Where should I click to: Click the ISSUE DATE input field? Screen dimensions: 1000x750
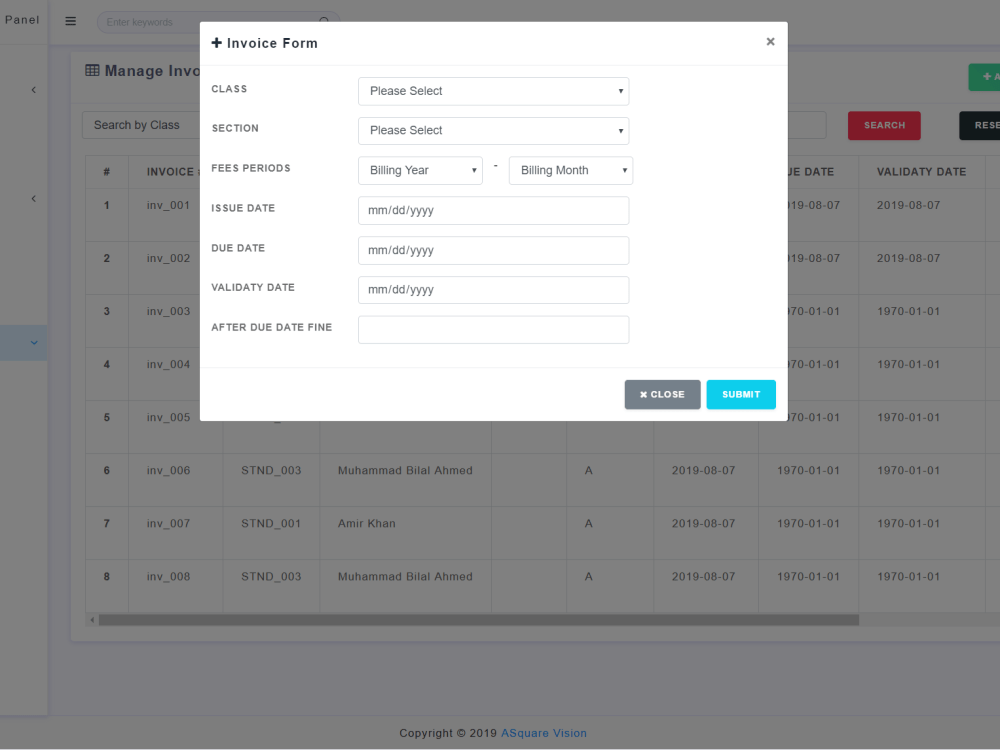coord(493,210)
